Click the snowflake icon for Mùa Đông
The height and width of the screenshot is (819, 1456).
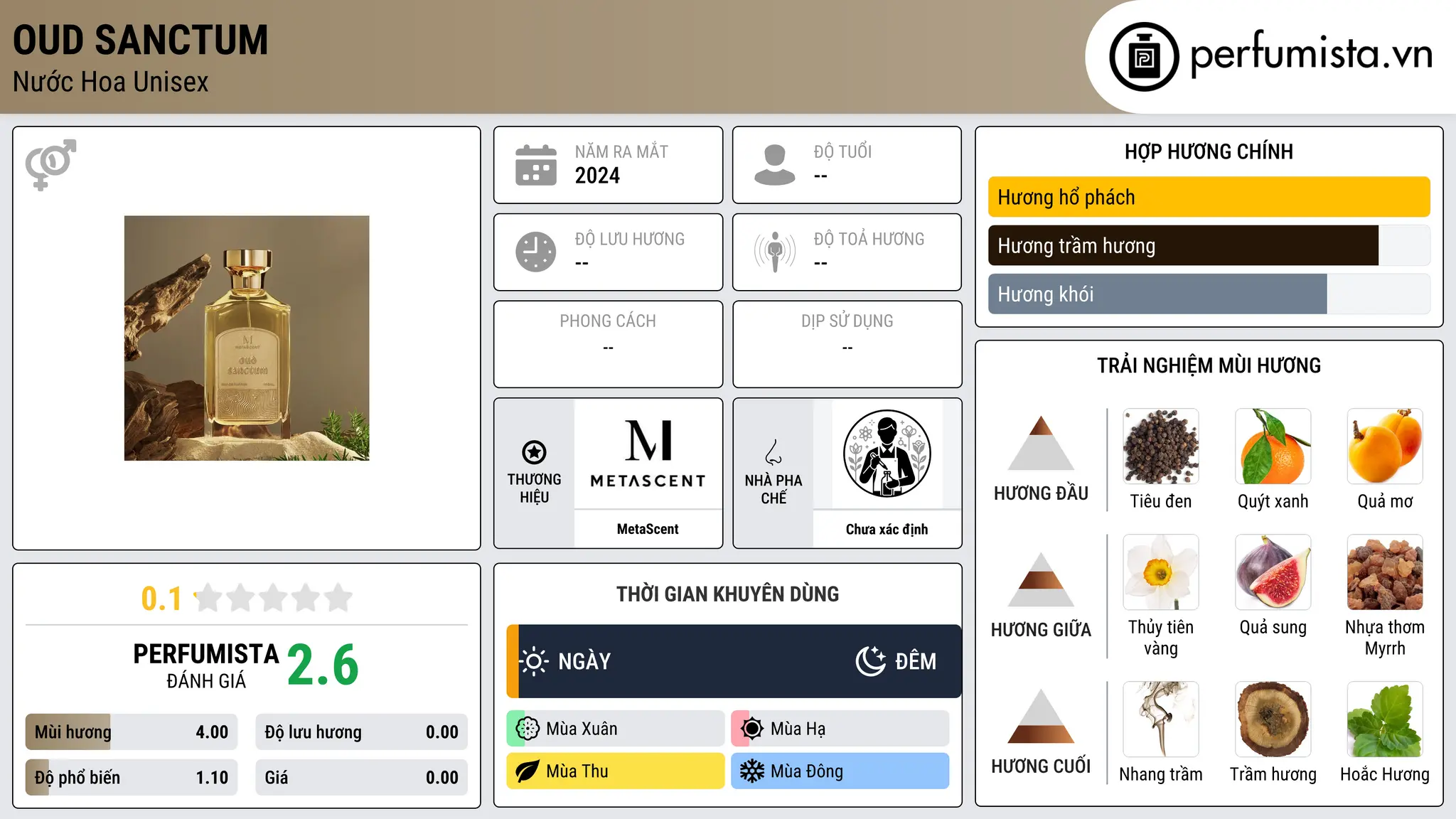click(x=751, y=771)
